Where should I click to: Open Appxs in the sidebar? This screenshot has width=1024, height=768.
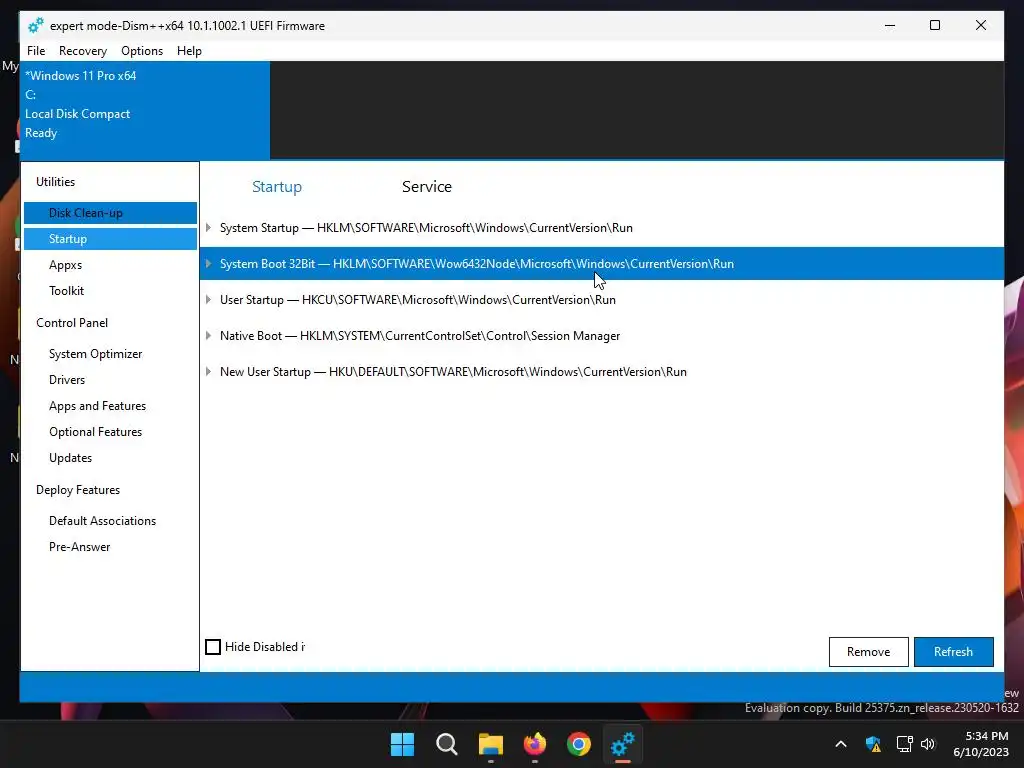65,265
